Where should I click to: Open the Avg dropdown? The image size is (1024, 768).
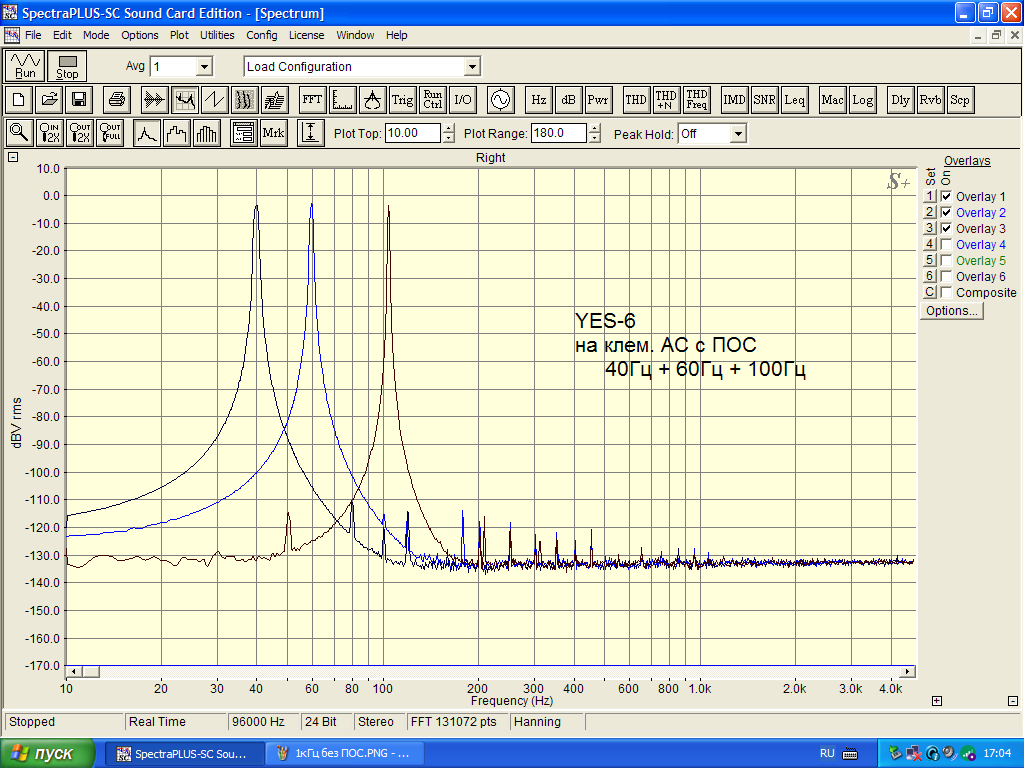pyautogui.click(x=204, y=67)
